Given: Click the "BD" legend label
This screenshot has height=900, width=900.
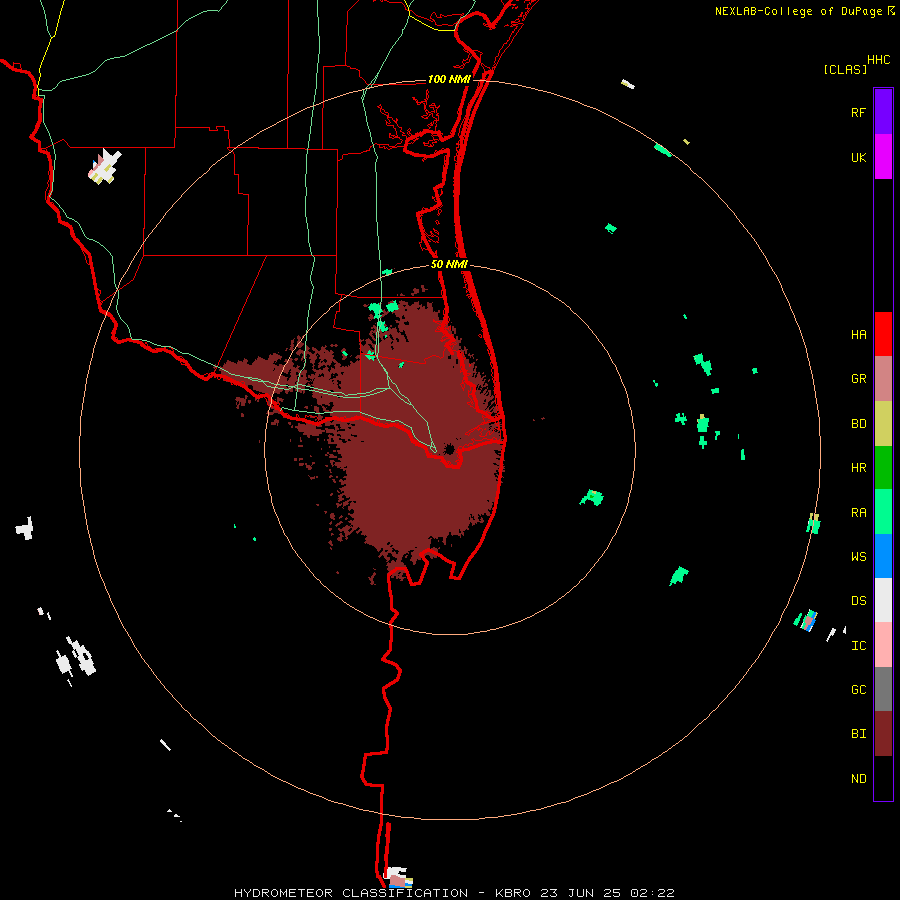Looking at the screenshot, I should point(858,424).
